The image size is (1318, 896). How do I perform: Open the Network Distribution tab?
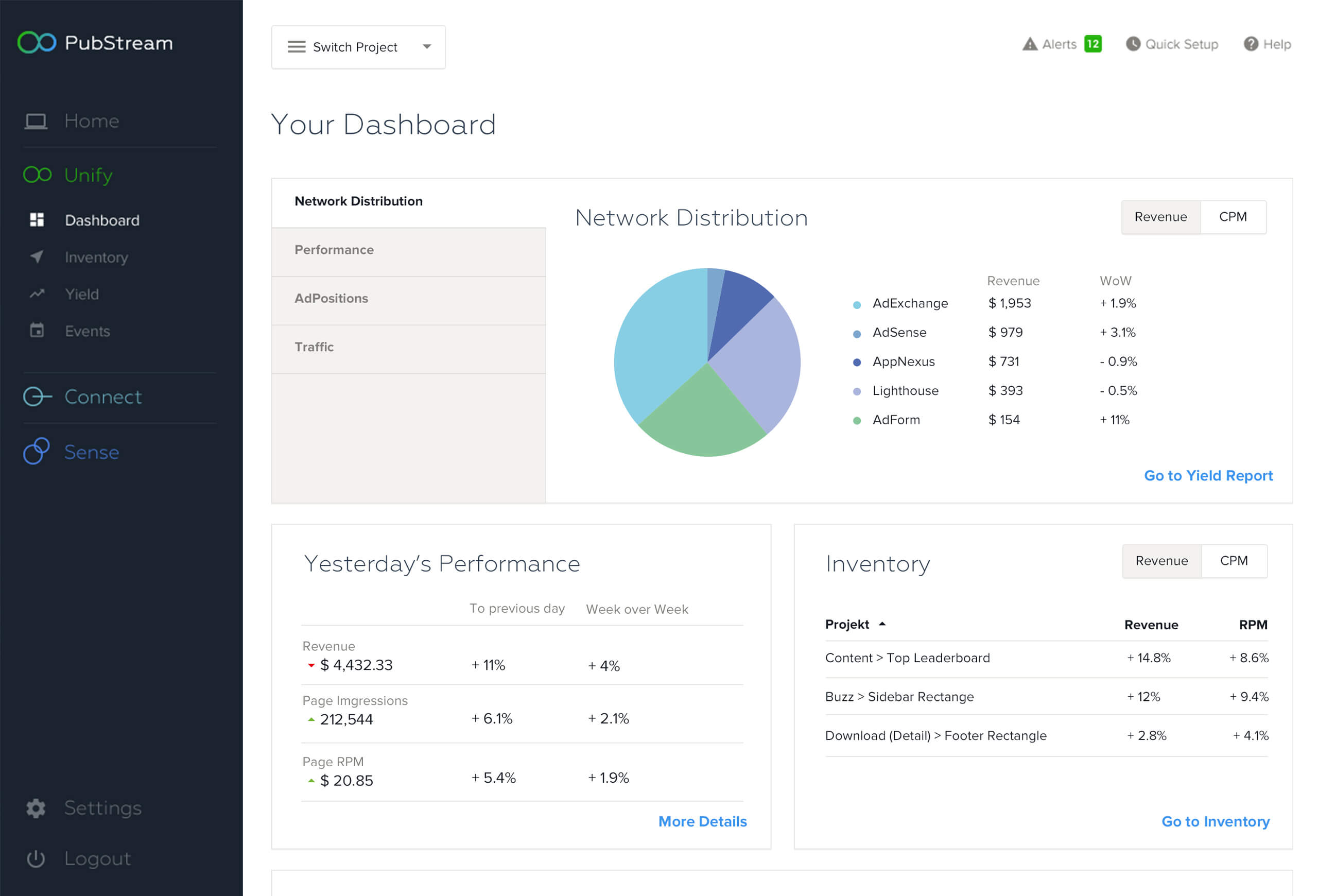point(408,202)
